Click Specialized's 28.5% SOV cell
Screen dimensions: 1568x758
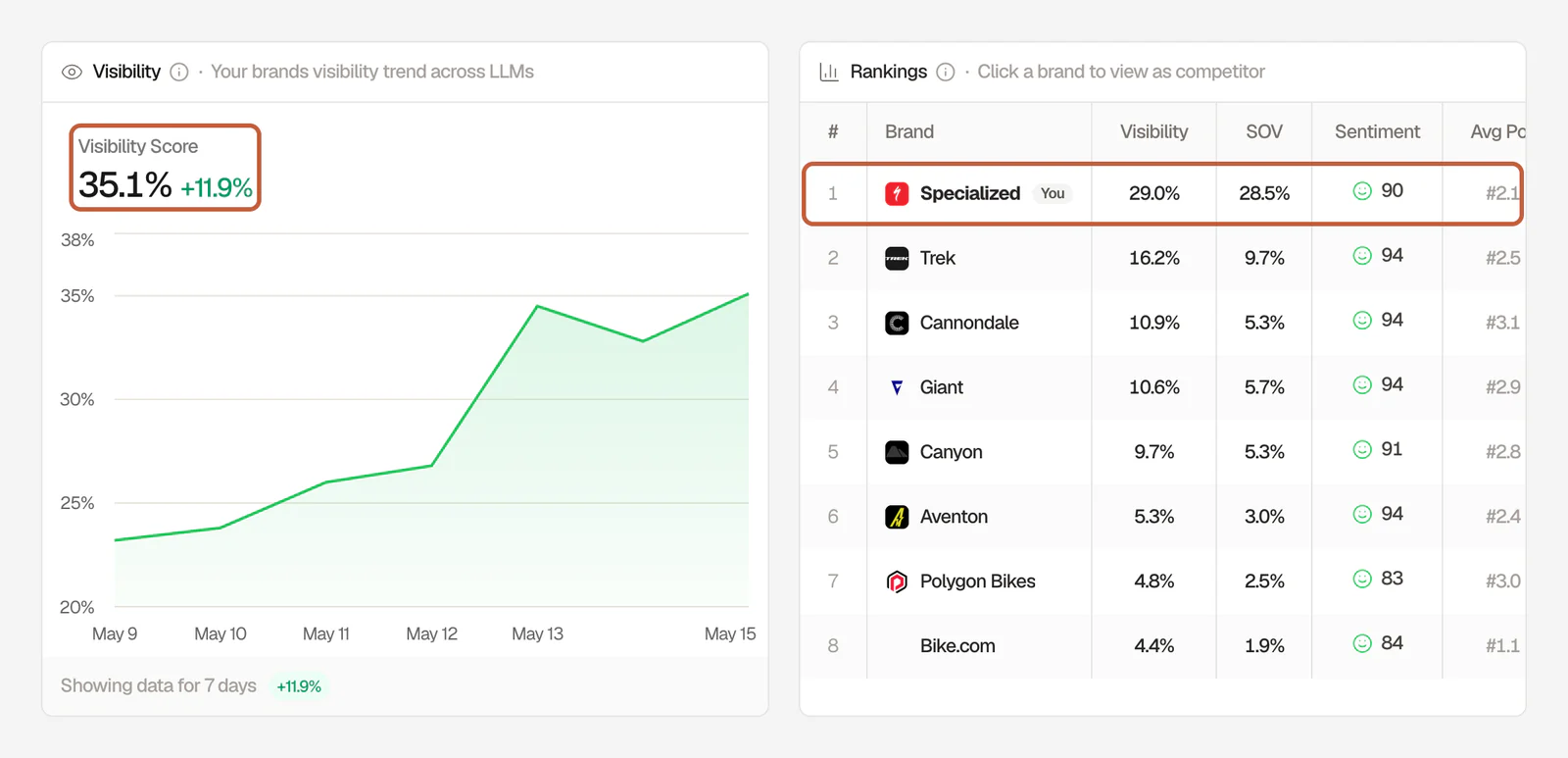pos(1264,193)
